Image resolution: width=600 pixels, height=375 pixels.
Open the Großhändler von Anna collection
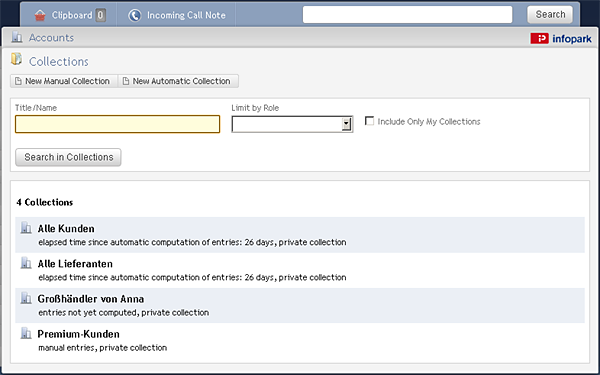pos(91,299)
